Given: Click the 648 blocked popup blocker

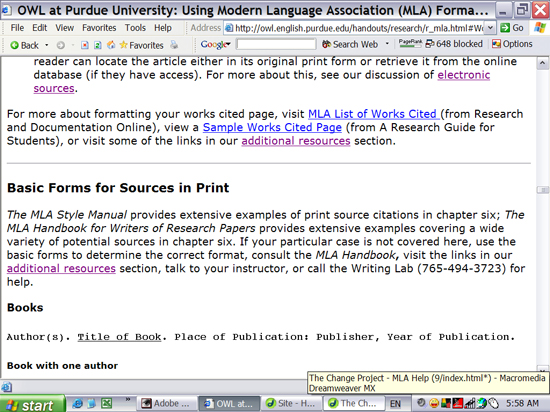Looking at the screenshot, I should (454, 44).
